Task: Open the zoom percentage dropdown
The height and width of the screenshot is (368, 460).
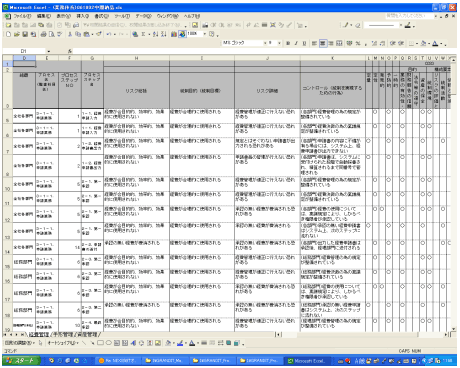Action: pos(205,34)
